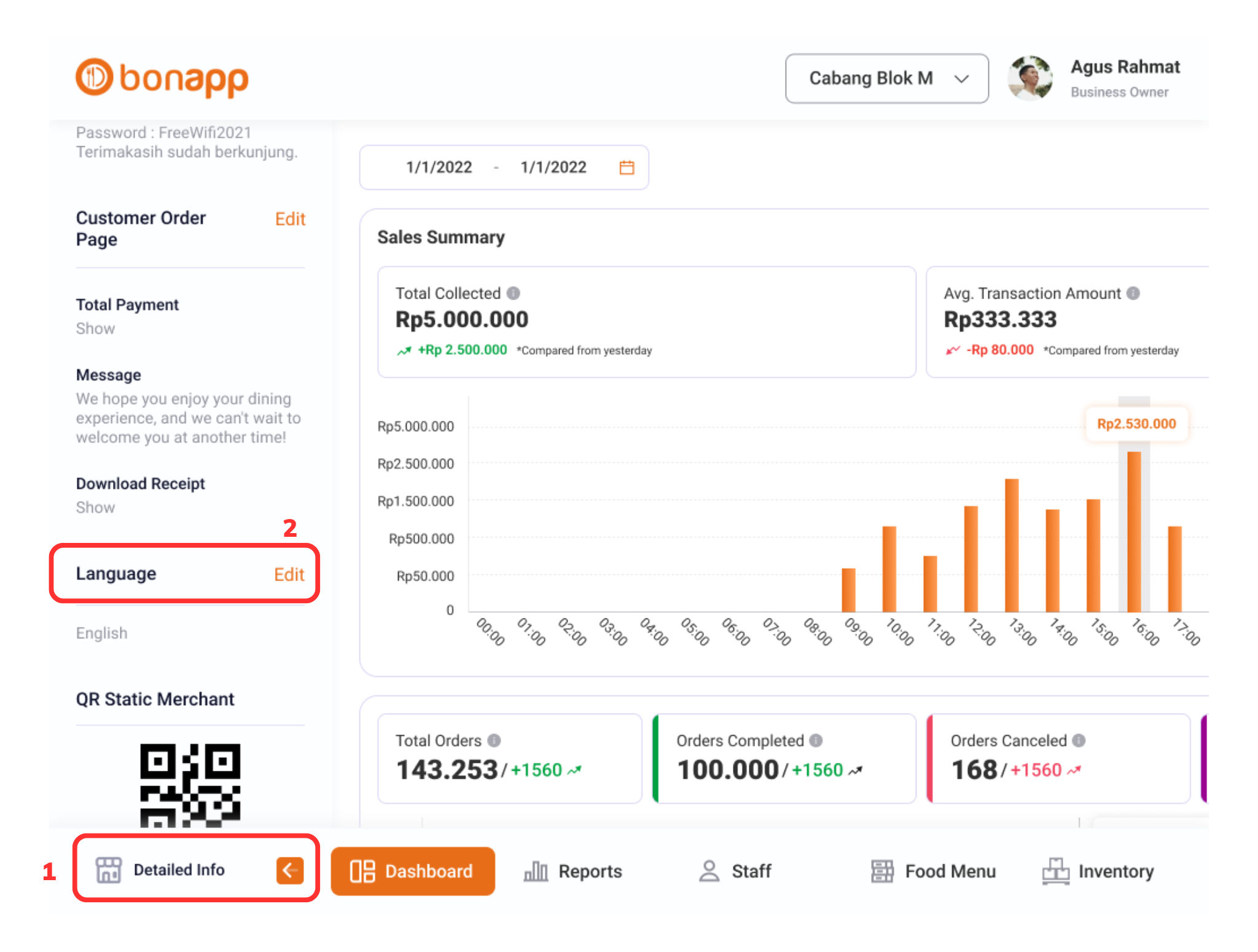Open the Reports menu item

576,871
